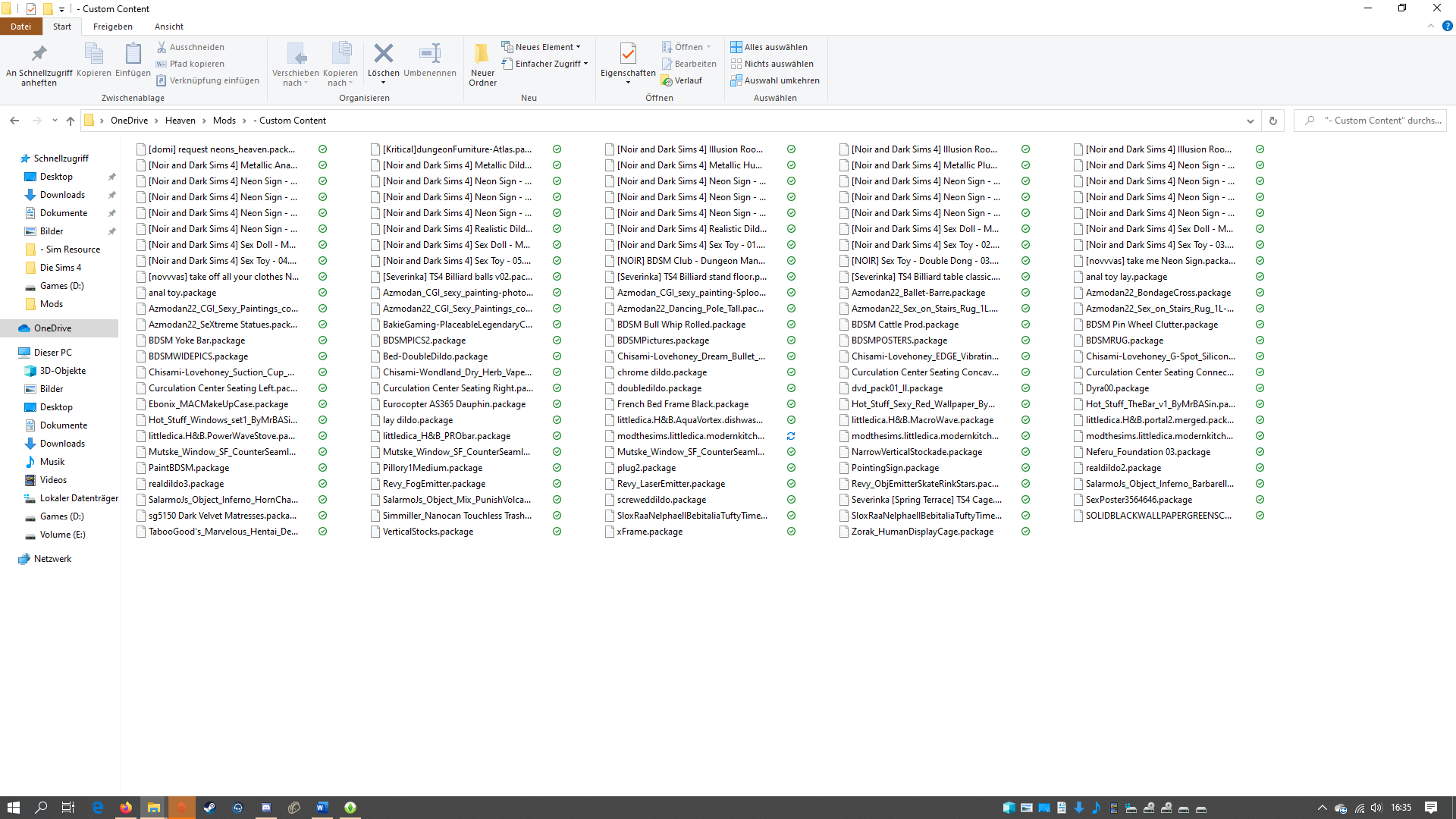Open taskbar search magnifier

click(x=41, y=808)
